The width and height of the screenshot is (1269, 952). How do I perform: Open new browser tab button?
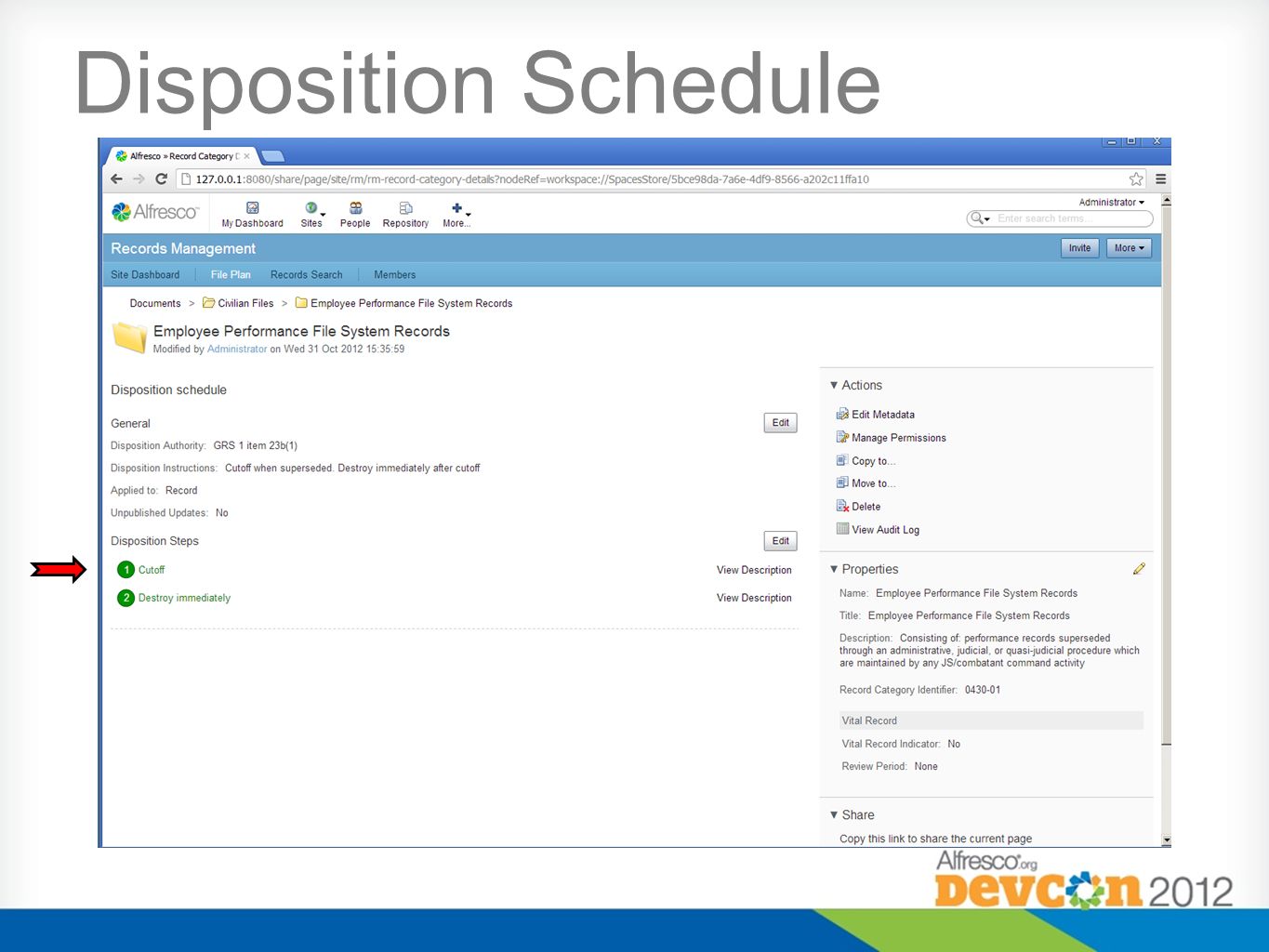(272, 156)
